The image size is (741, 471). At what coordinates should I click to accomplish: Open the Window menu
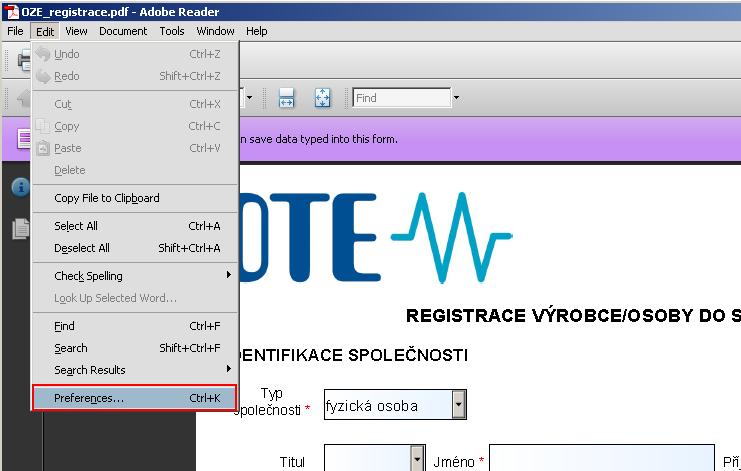pos(215,31)
